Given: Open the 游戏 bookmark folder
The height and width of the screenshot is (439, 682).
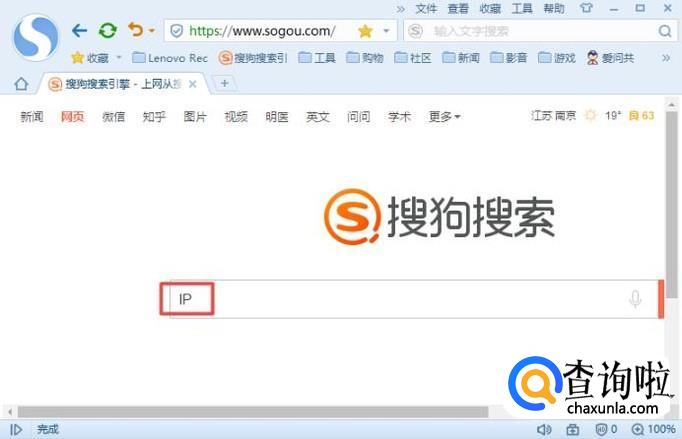Looking at the screenshot, I should pyautogui.click(x=557, y=58).
